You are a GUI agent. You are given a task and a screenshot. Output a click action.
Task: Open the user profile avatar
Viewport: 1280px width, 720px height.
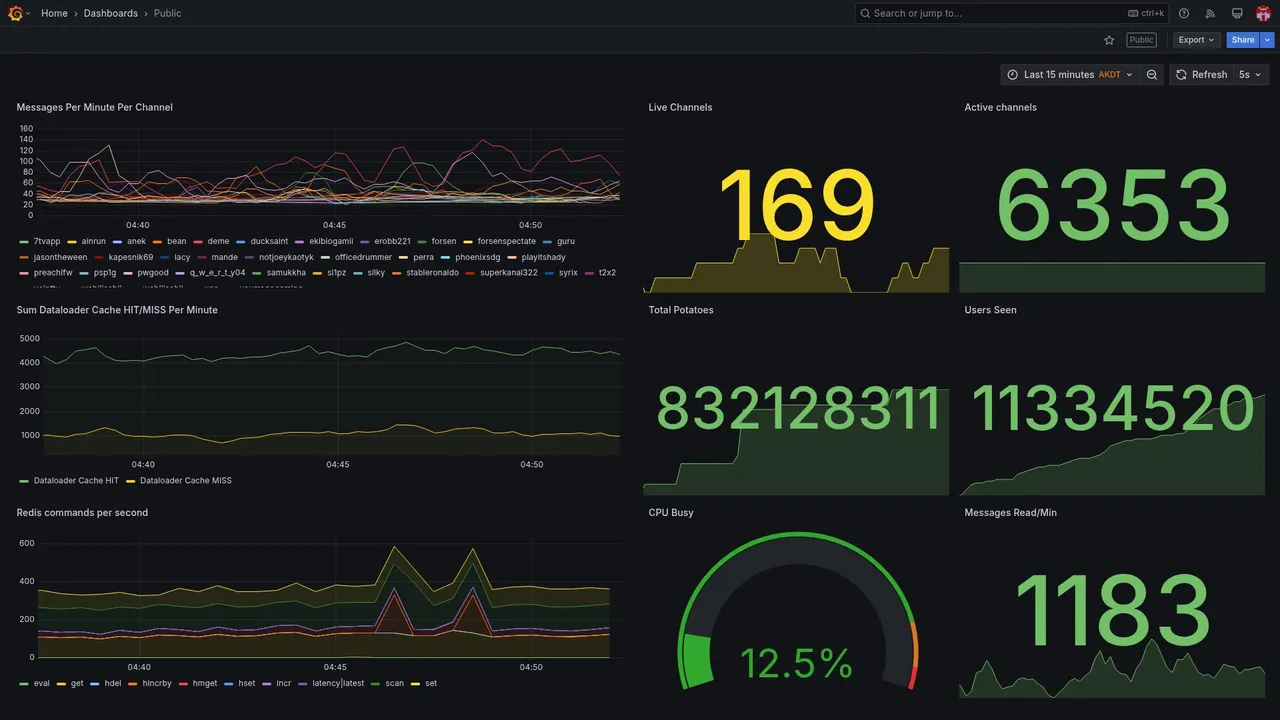click(x=1263, y=13)
